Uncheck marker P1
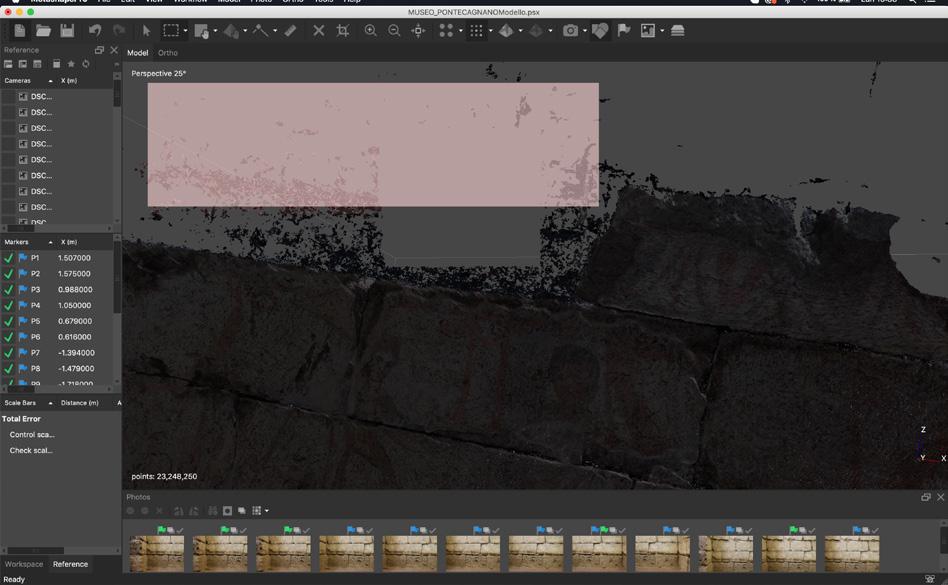The image size is (948, 585). tap(8, 258)
